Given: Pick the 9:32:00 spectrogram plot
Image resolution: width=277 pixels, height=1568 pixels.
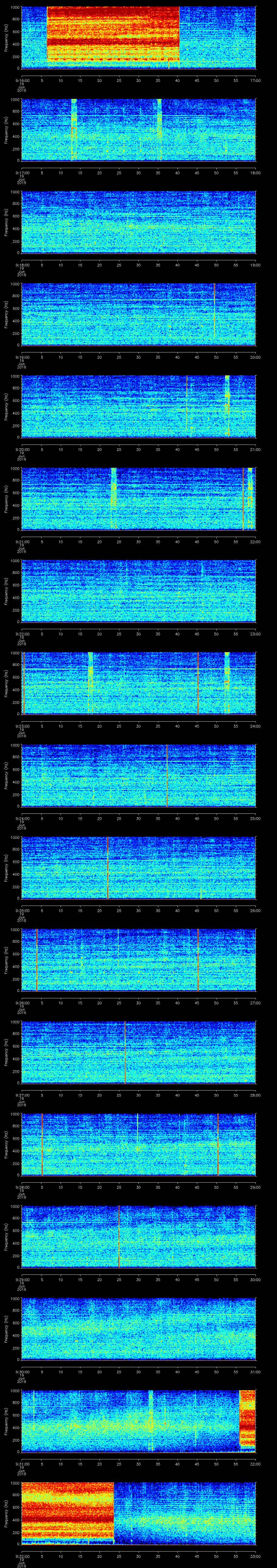Looking at the screenshot, I should pyautogui.click(x=138, y=1513).
